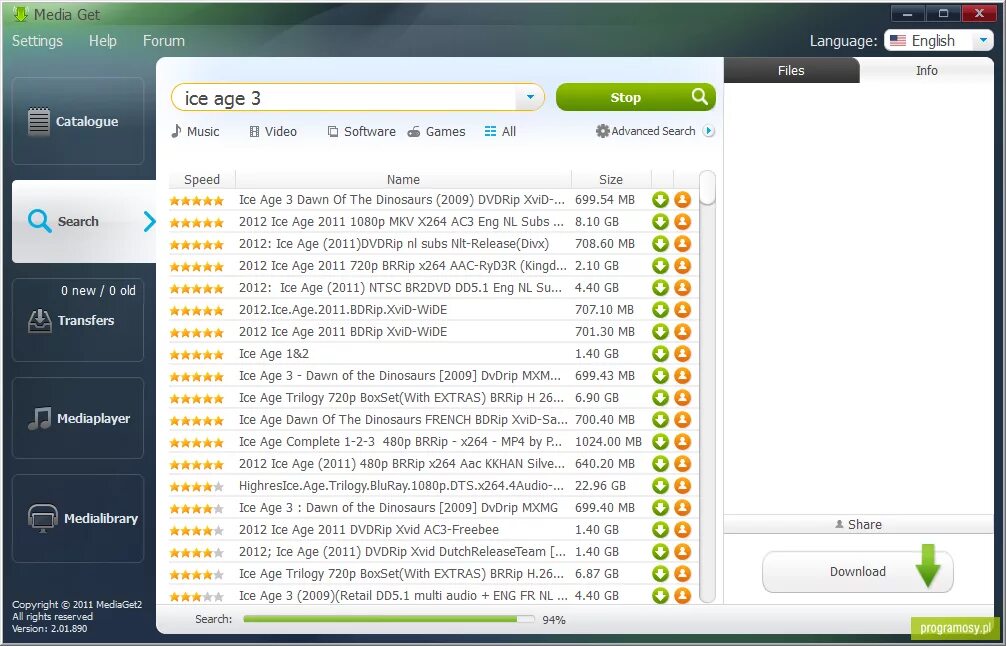The image size is (1006, 646).
Task: Filter results by Music
Action: coord(195,132)
